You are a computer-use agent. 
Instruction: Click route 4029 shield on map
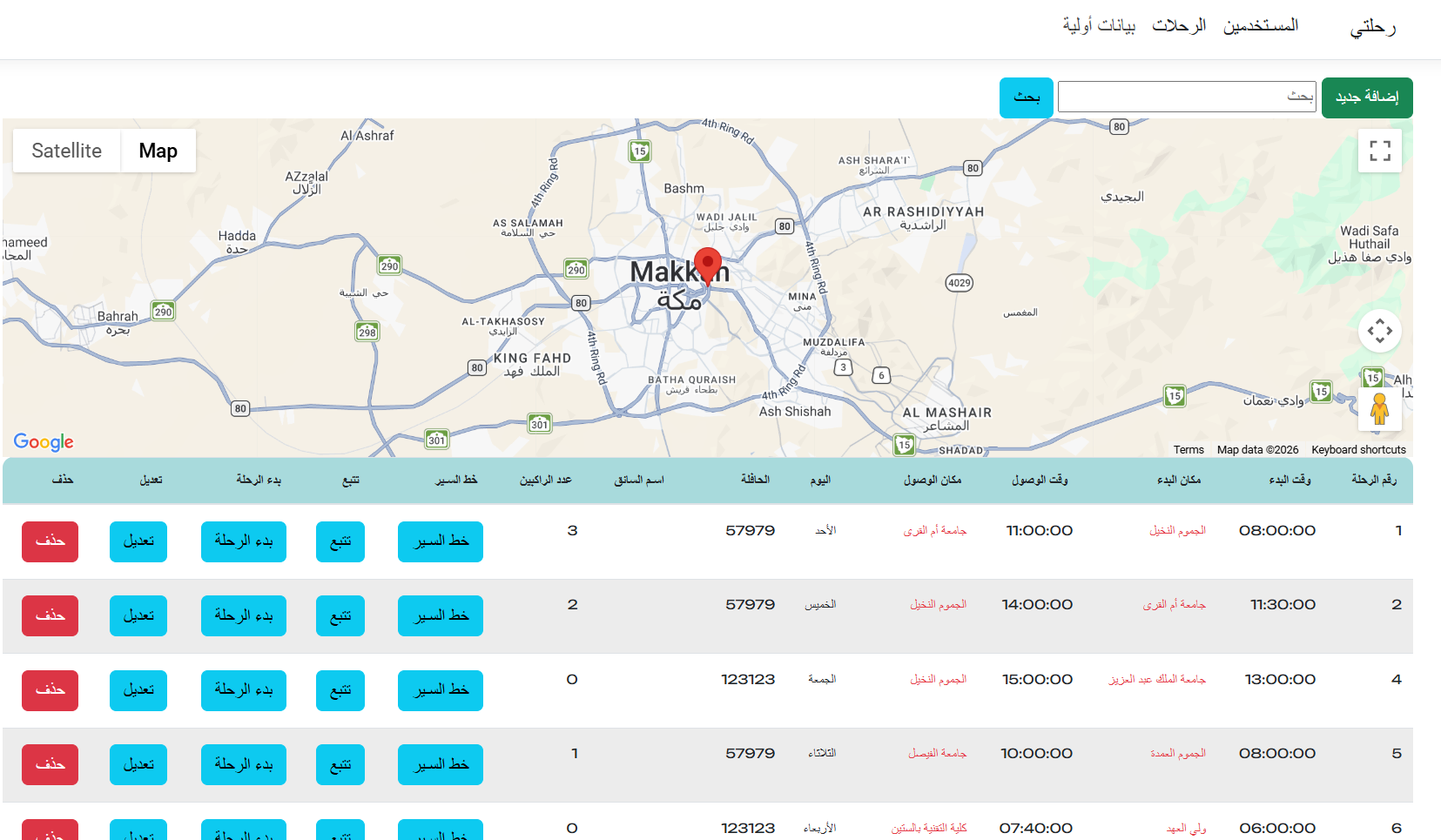(x=960, y=283)
